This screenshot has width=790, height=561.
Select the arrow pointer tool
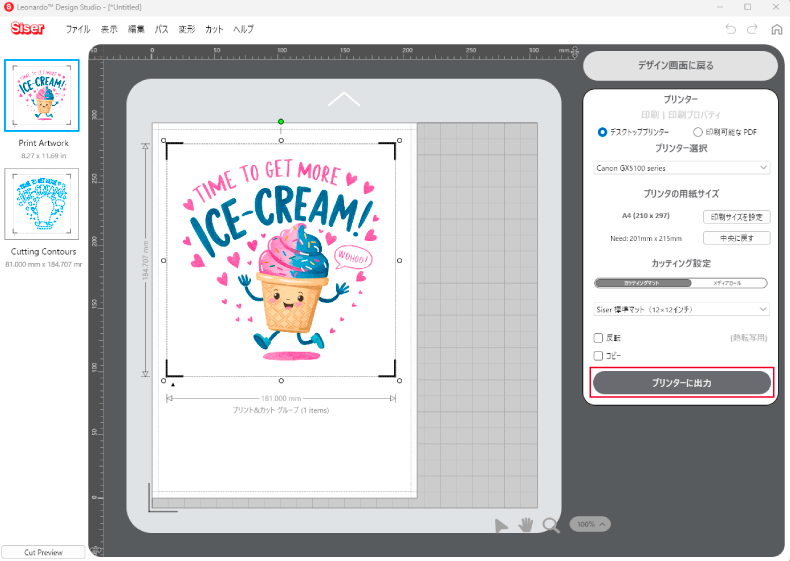[x=501, y=526]
